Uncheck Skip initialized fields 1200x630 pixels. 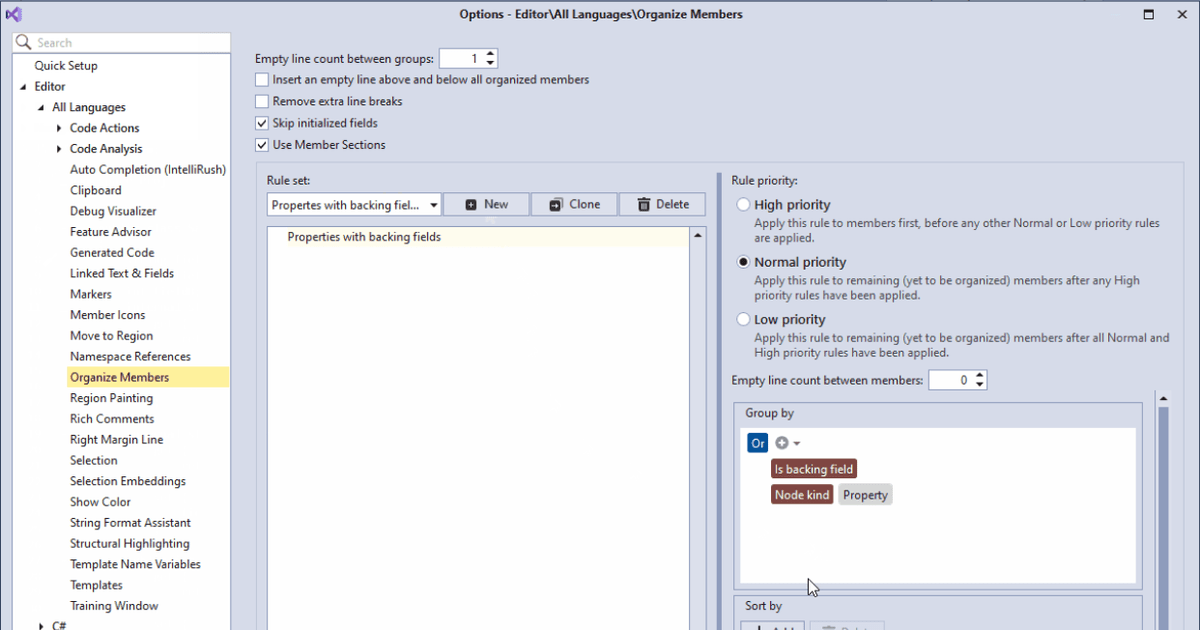click(262, 124)
